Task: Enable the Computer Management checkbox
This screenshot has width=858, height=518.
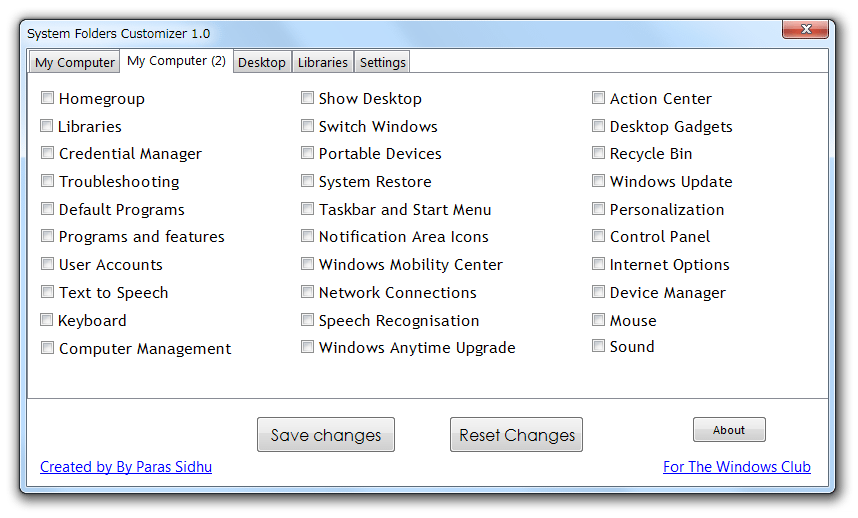Action: point(48,348)
